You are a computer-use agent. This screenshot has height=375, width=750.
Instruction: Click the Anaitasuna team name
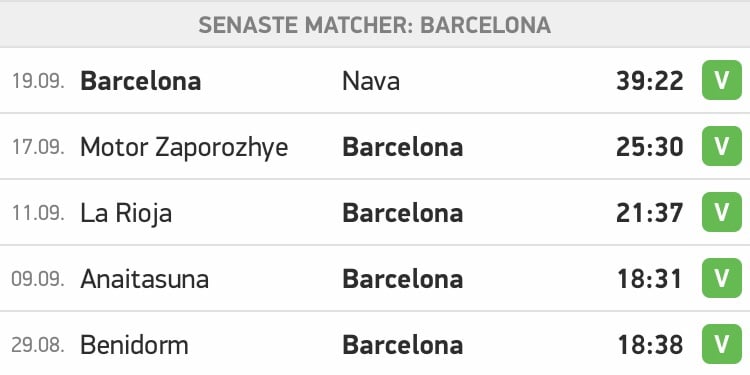144,279
